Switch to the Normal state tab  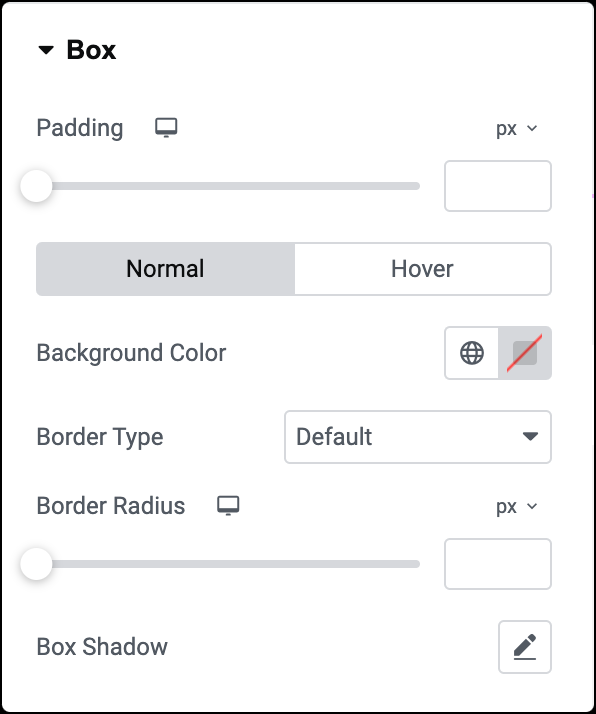tap(165, 269)
